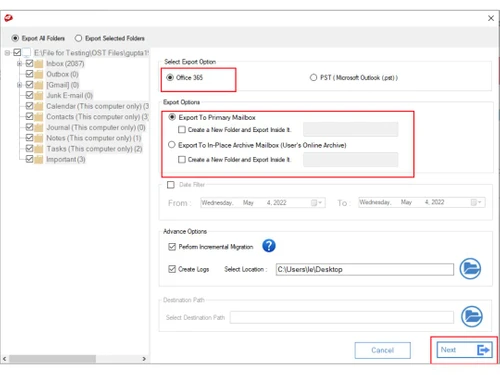Image resolution: width=500 pixels, height=375 pixels.
Task: Click the Junk E-mail folder icon
Action: [39, 96]
